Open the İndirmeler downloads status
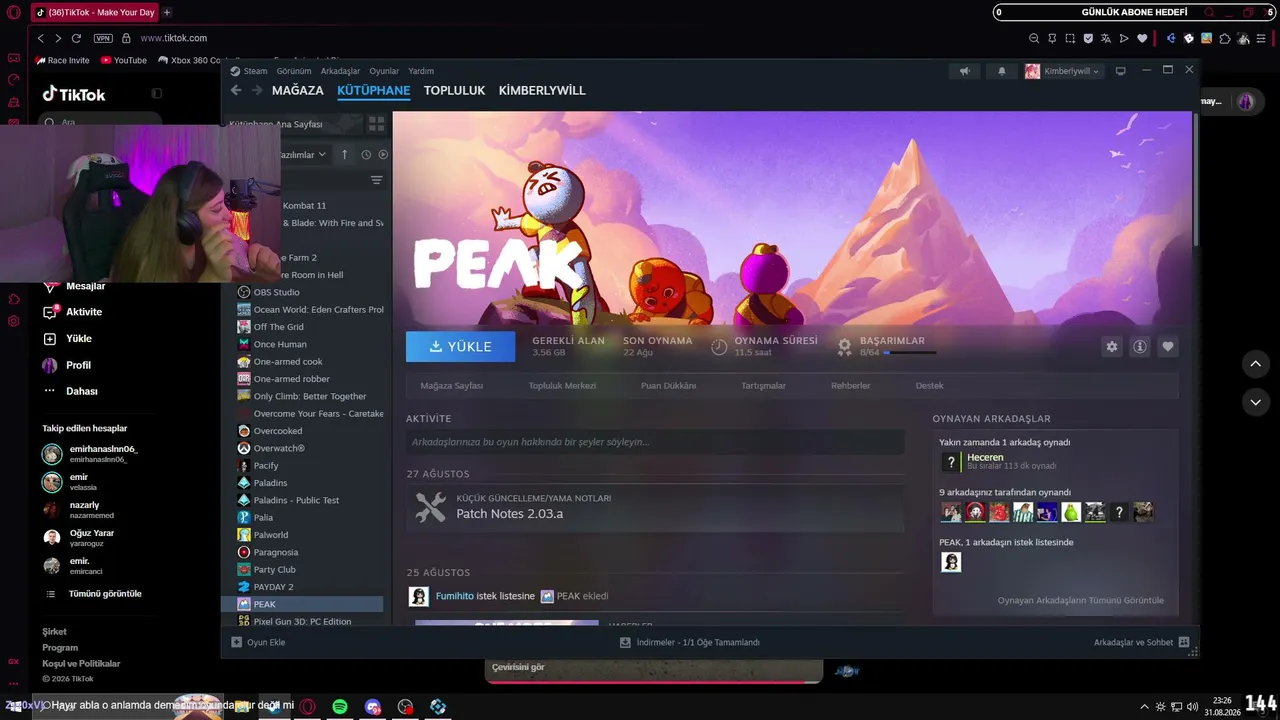The height and width of the screenshot is (720, 1280). point(689,642)
